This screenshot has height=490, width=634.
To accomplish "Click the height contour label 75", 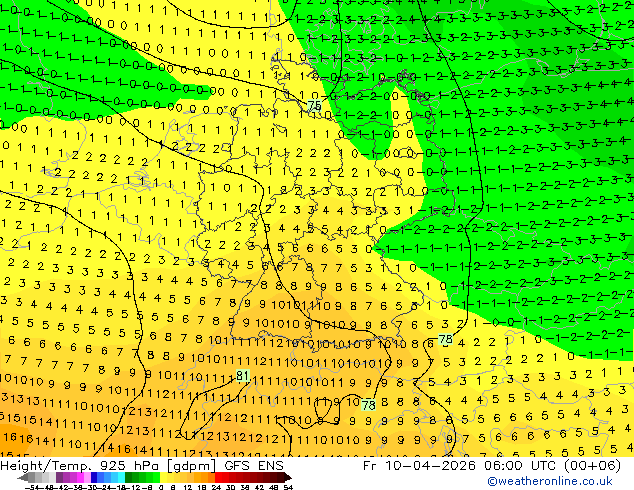I will point(314,106).
